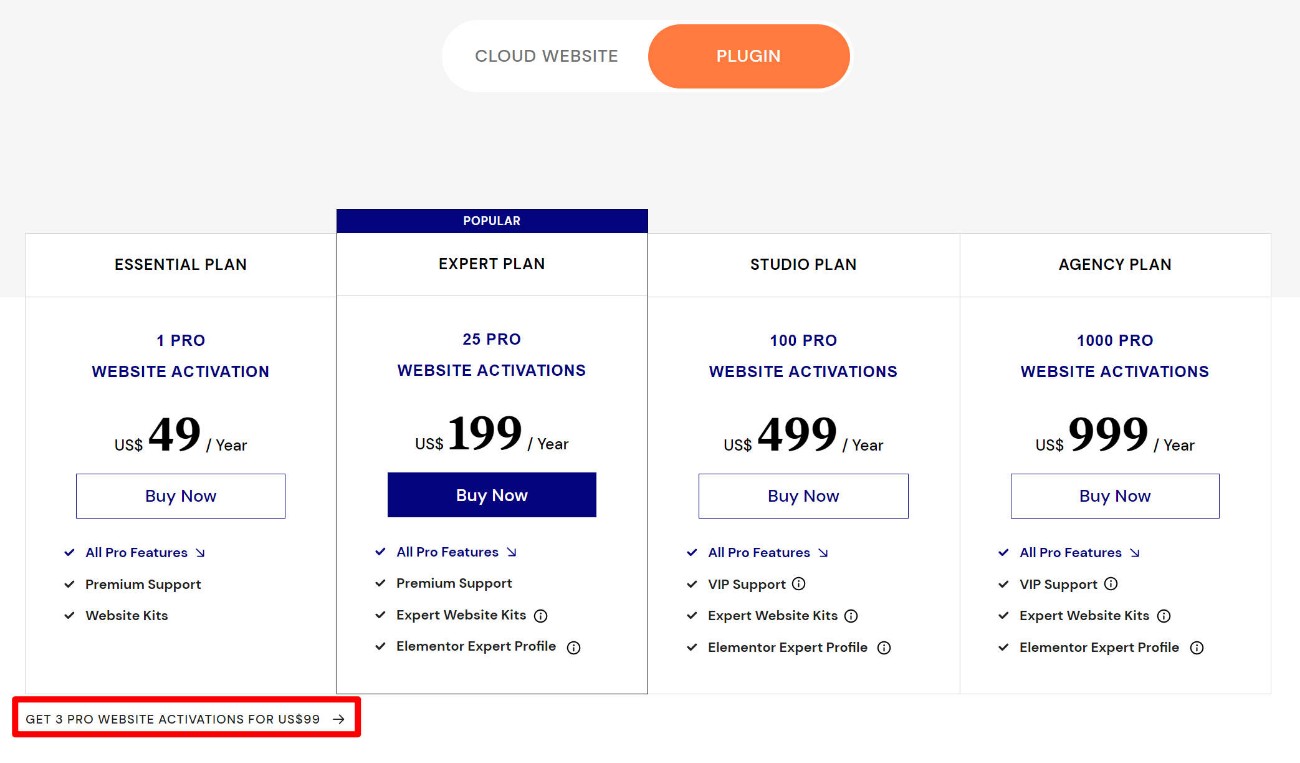Open the 3 Pro website activations offer link
This screenshot has height=763, width=1300.
click(185, 719)
